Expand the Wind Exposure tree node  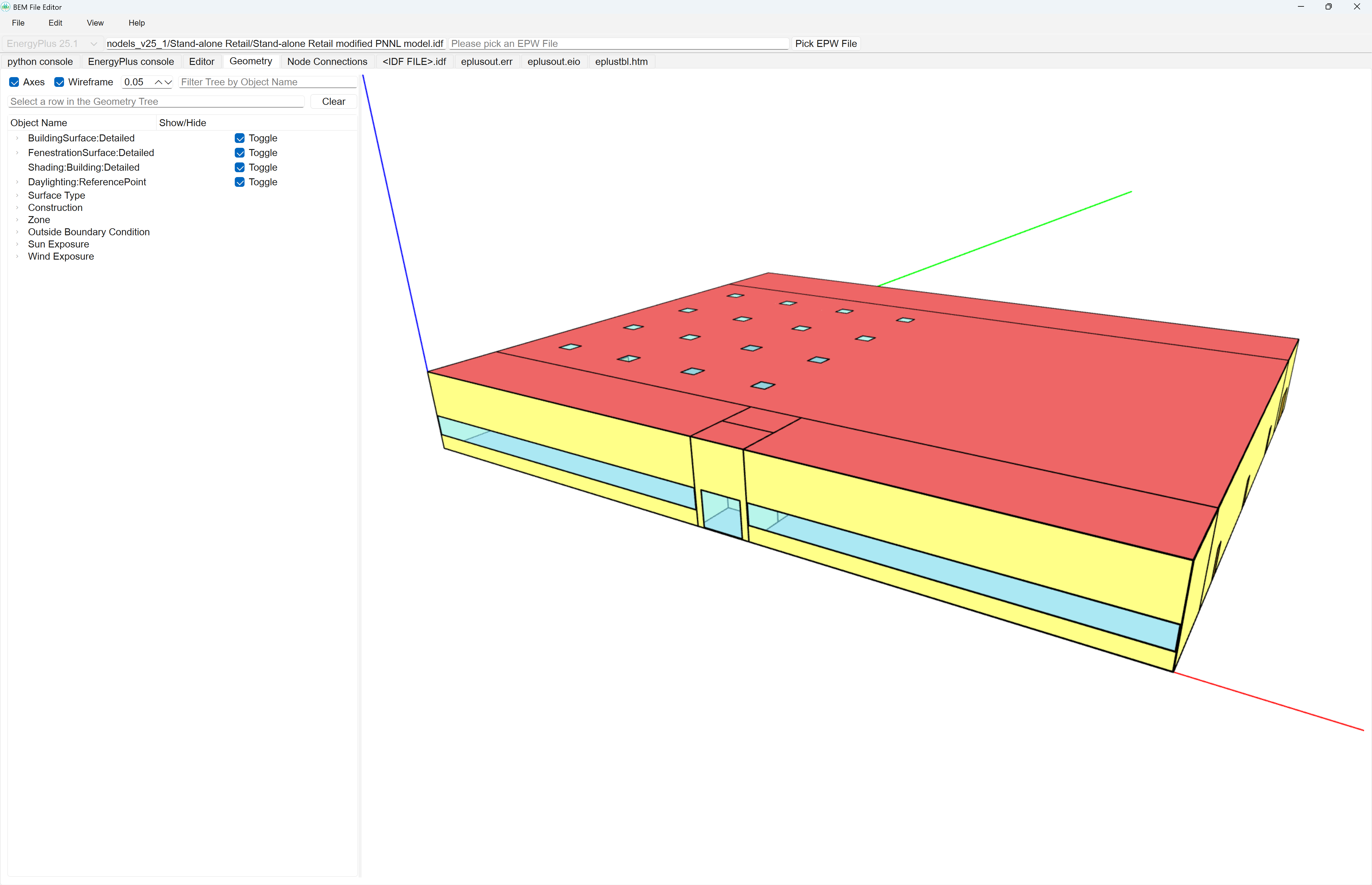[17, 256]
